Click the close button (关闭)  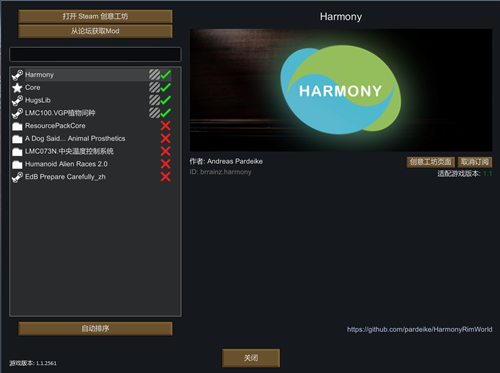(251, 358)
